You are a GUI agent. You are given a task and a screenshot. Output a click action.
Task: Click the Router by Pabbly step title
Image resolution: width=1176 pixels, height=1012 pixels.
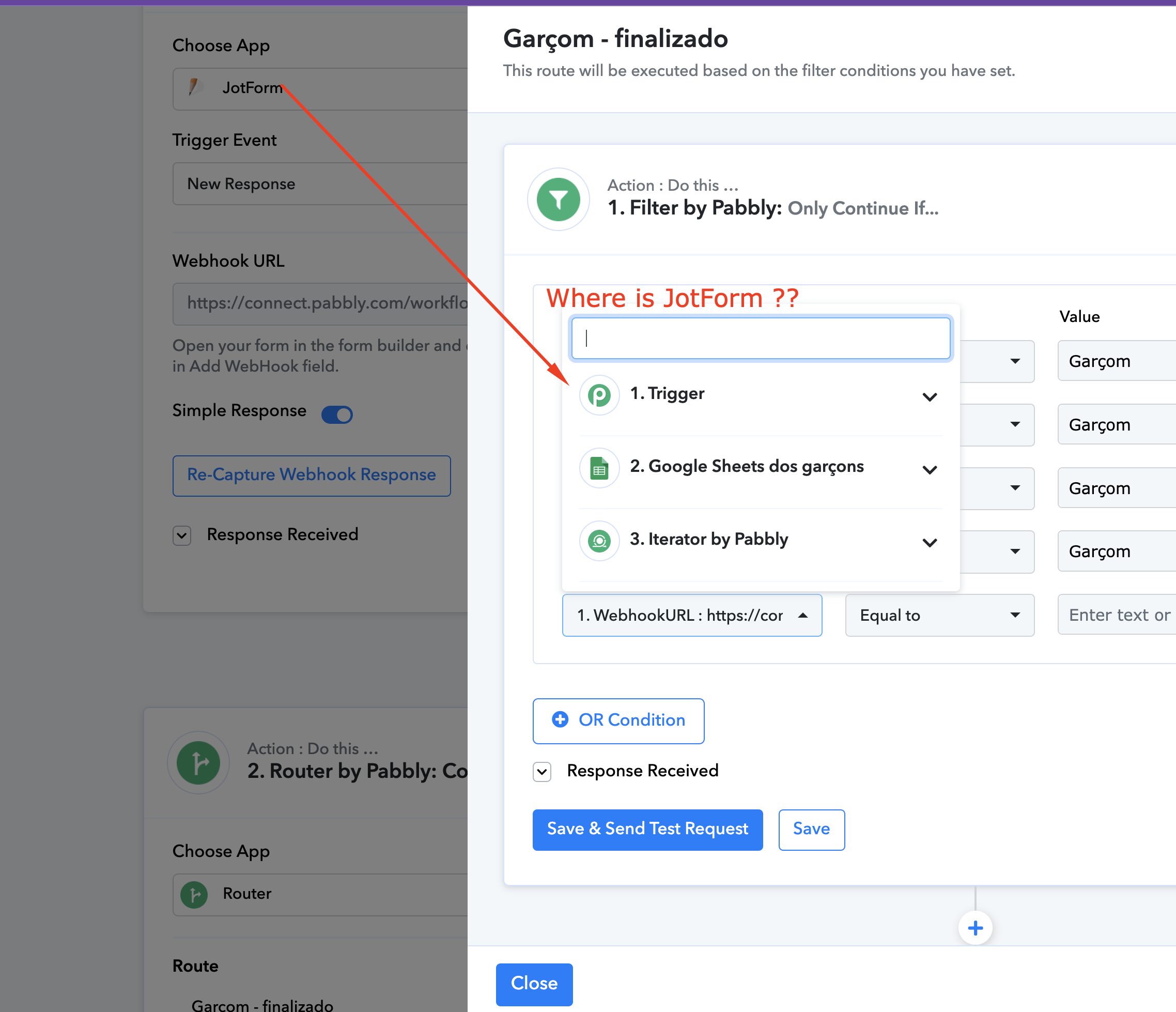click(x=357, y=771)
